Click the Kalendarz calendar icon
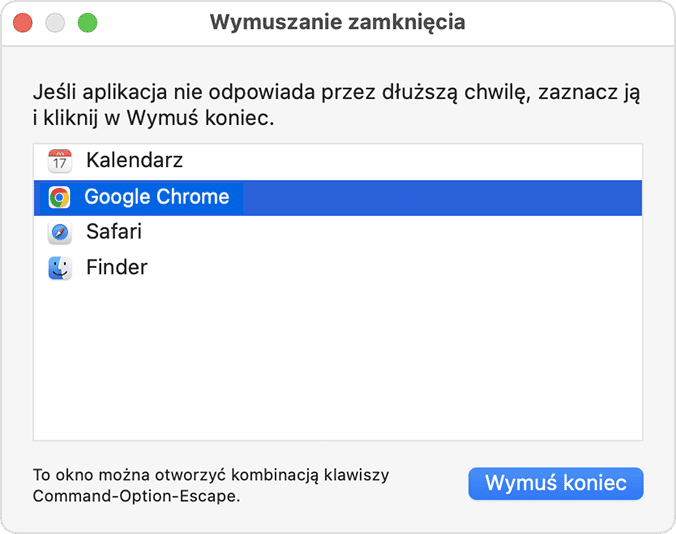The image size is (676, 534). [x=59, y=161]
